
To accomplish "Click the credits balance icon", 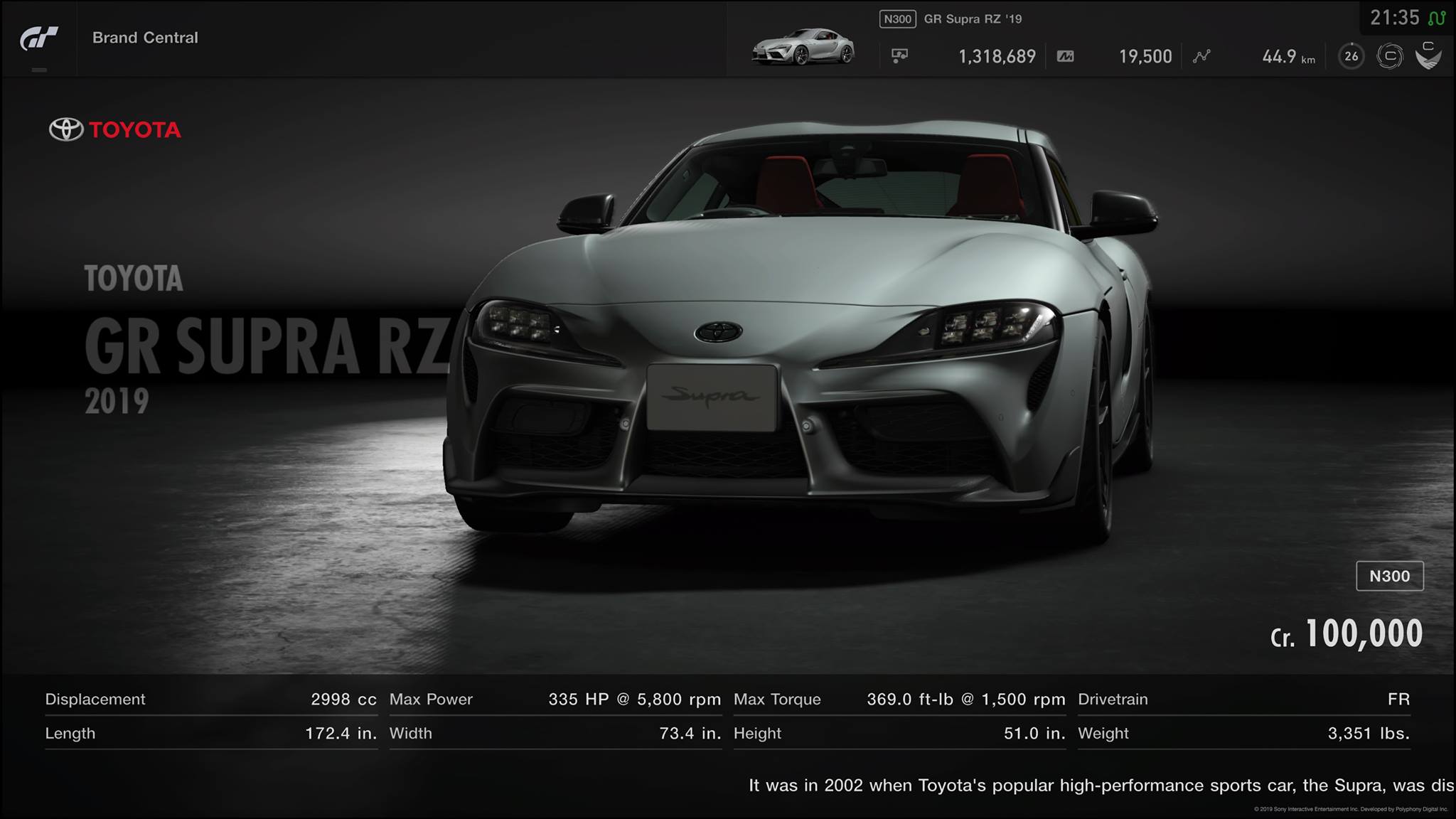I will click(x=899, y=56).
